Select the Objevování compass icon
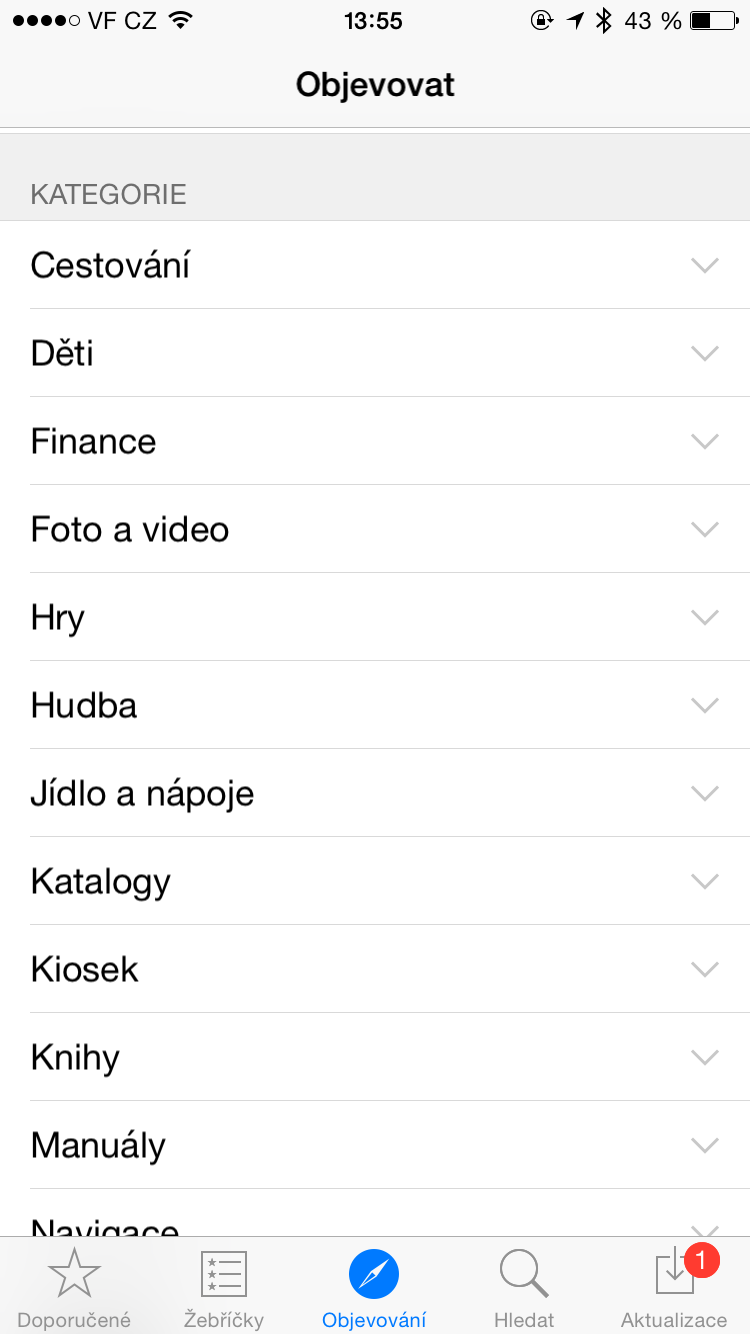 [x=374, y=1274]
